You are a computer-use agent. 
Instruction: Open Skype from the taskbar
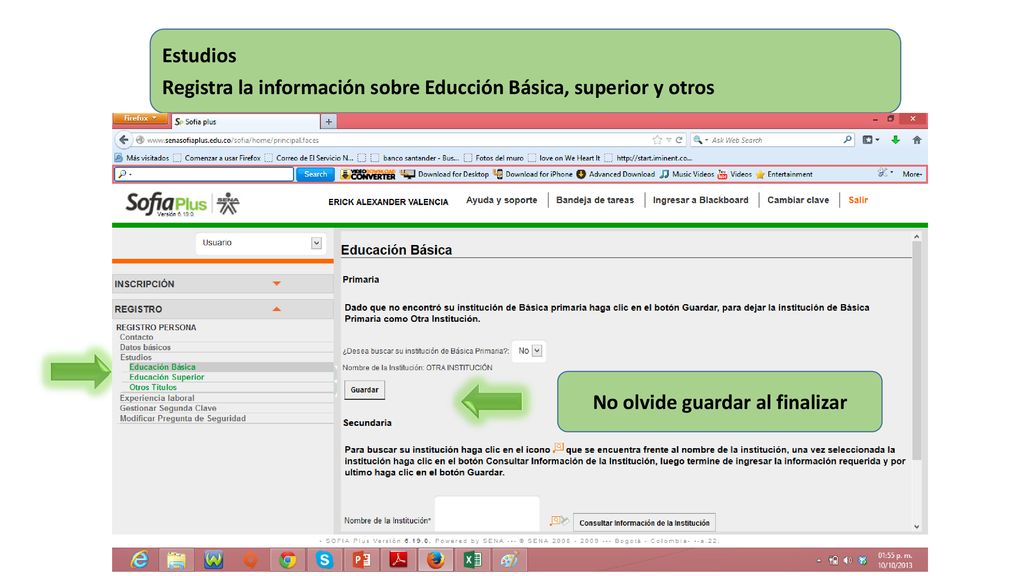click(325, 560)
